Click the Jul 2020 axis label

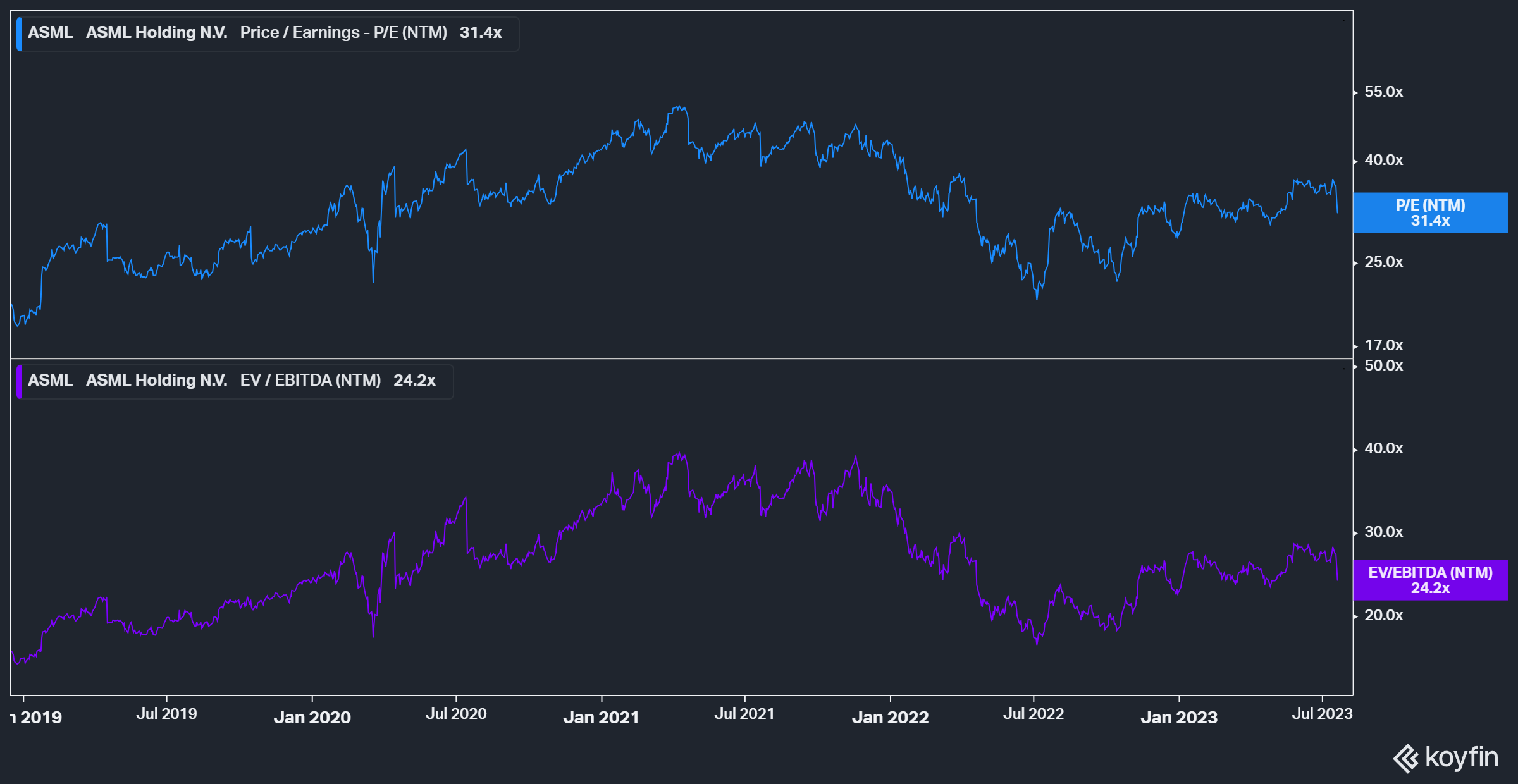tap(456, 714)
